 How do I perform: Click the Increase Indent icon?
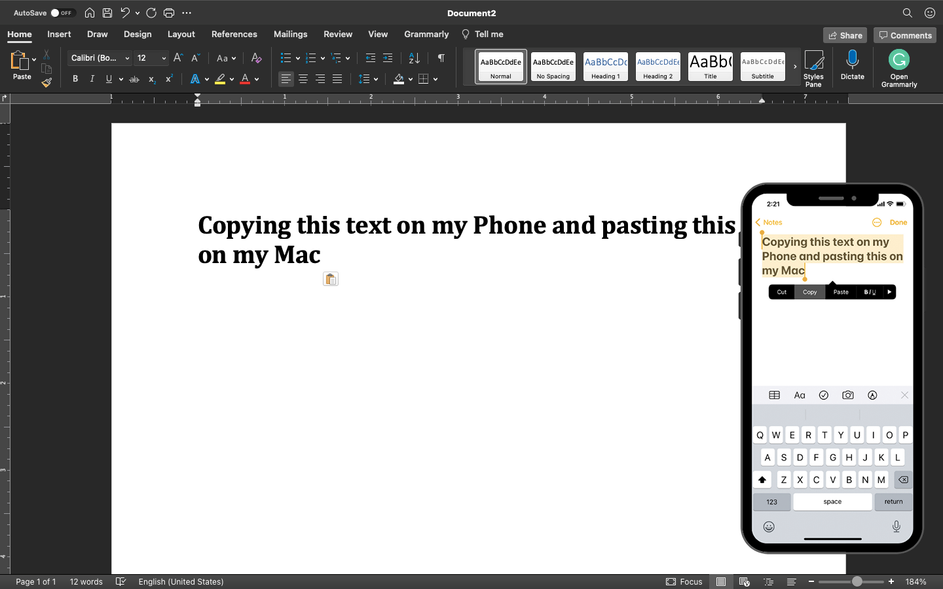pos(388,58)
